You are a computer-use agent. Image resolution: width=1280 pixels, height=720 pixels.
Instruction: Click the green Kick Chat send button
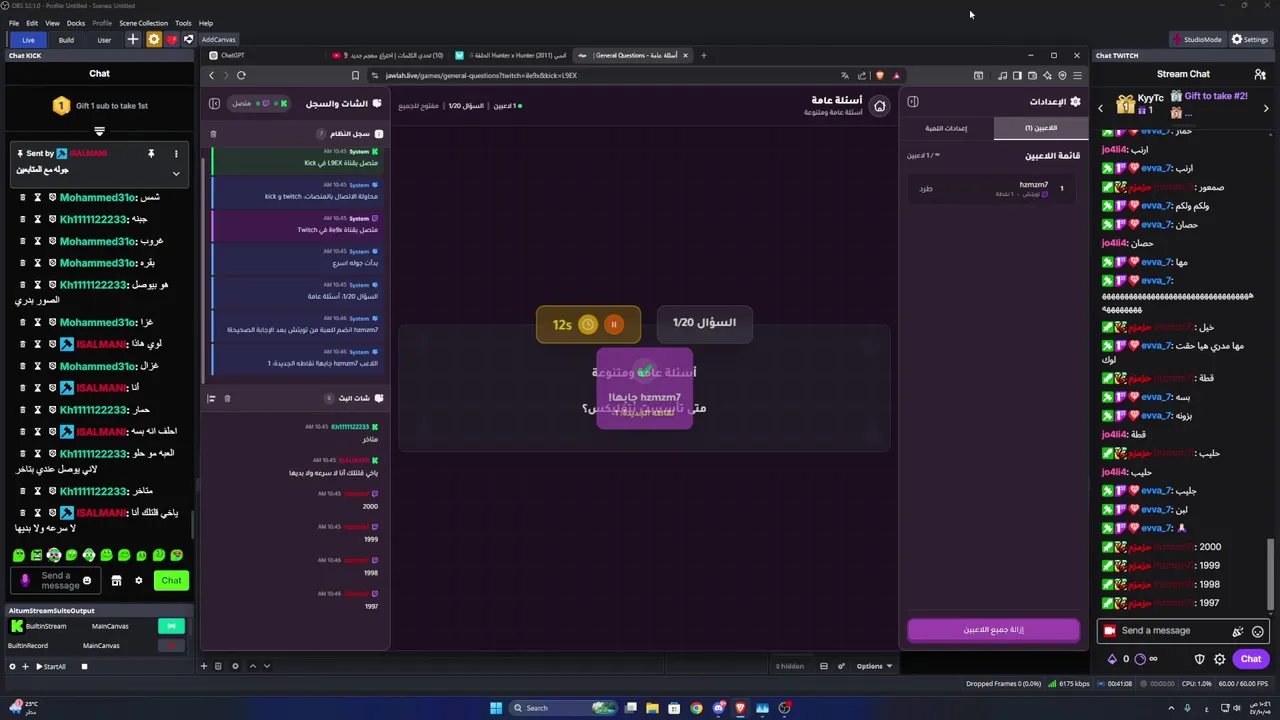click(x=171, y=580)
